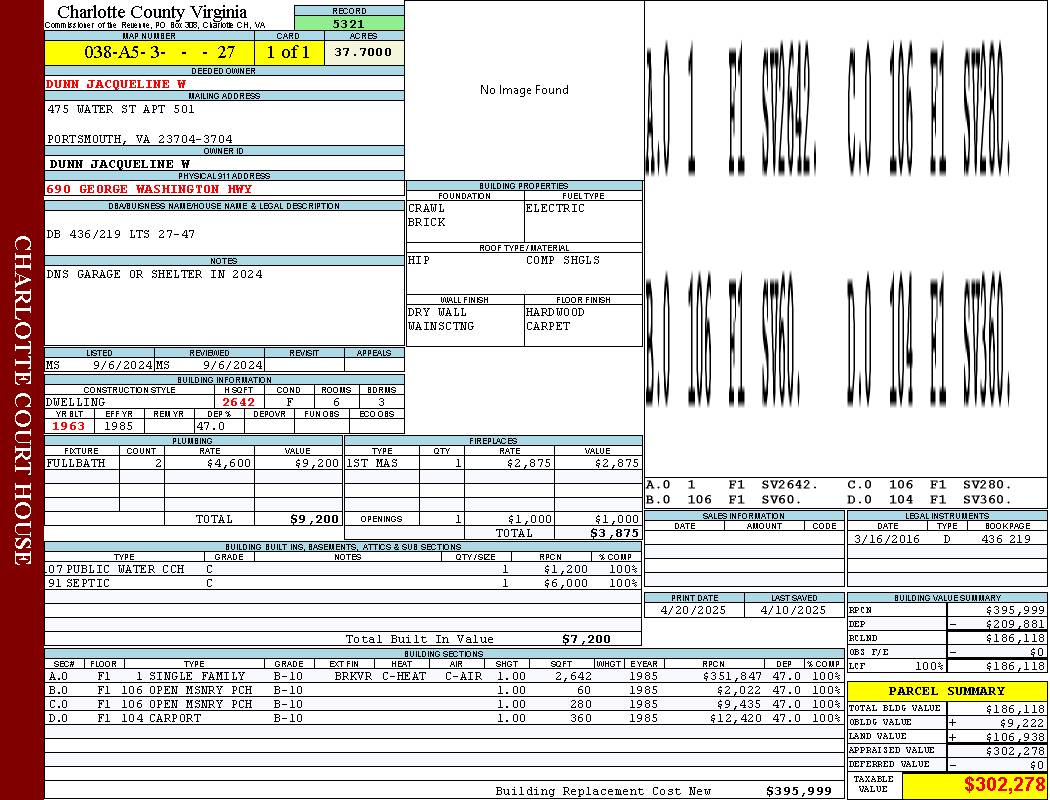Click book/page value 436 219
Image resolution: width=1050 pixels, height=800 pixels.
(1006, 539)
